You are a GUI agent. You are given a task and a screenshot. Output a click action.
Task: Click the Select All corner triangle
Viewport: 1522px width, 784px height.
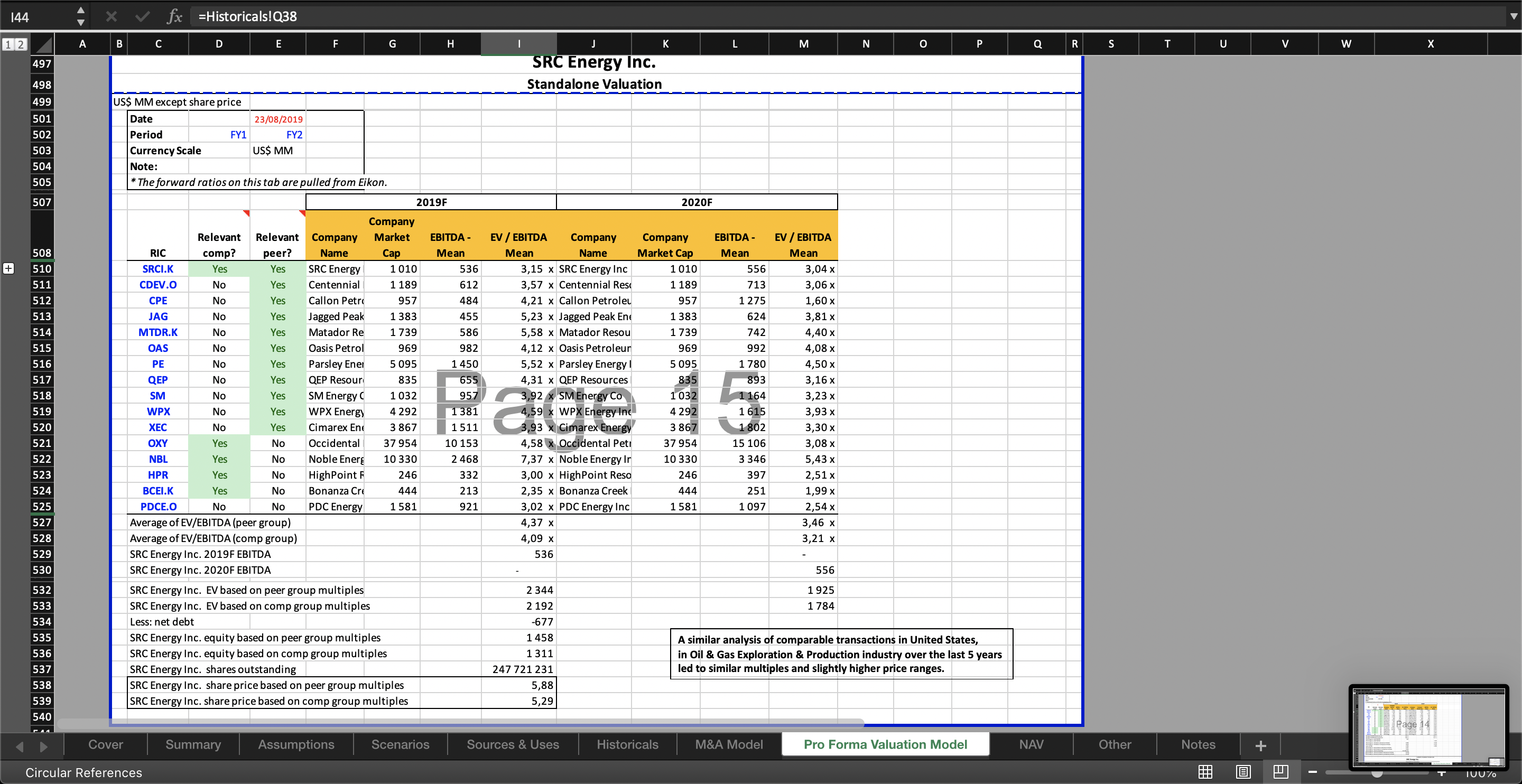coord(42,44)
